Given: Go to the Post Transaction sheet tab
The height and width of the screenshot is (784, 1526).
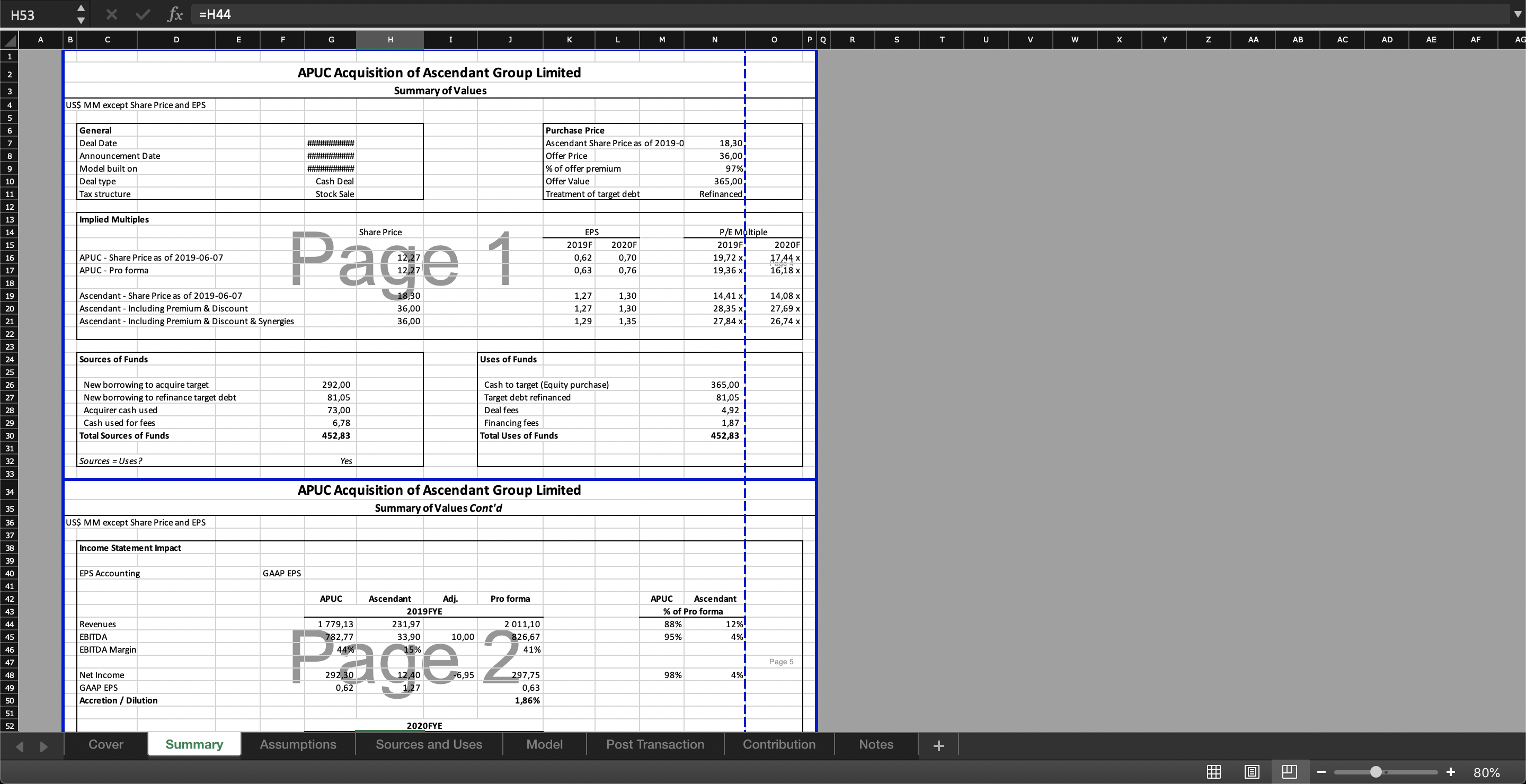Looking at the screenshot, I should click(x=655, y=744).
